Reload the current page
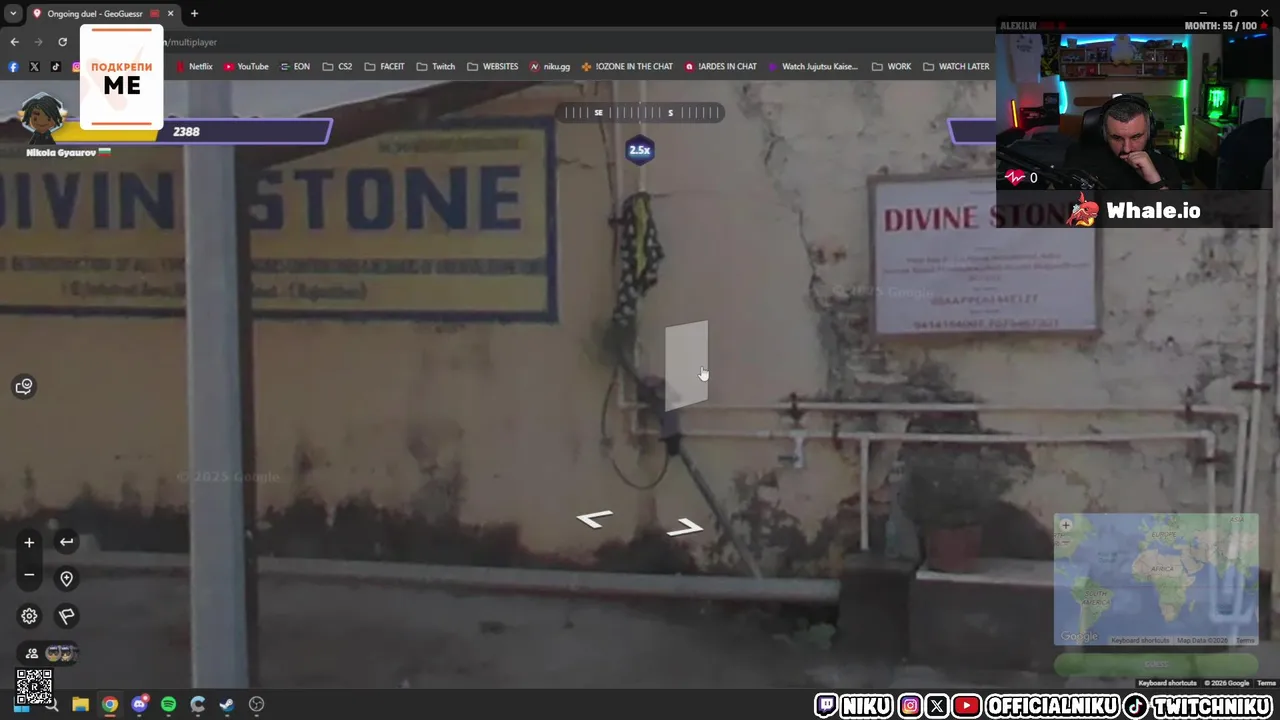This screenshot has width=1280, height=720. pos(62,42)
